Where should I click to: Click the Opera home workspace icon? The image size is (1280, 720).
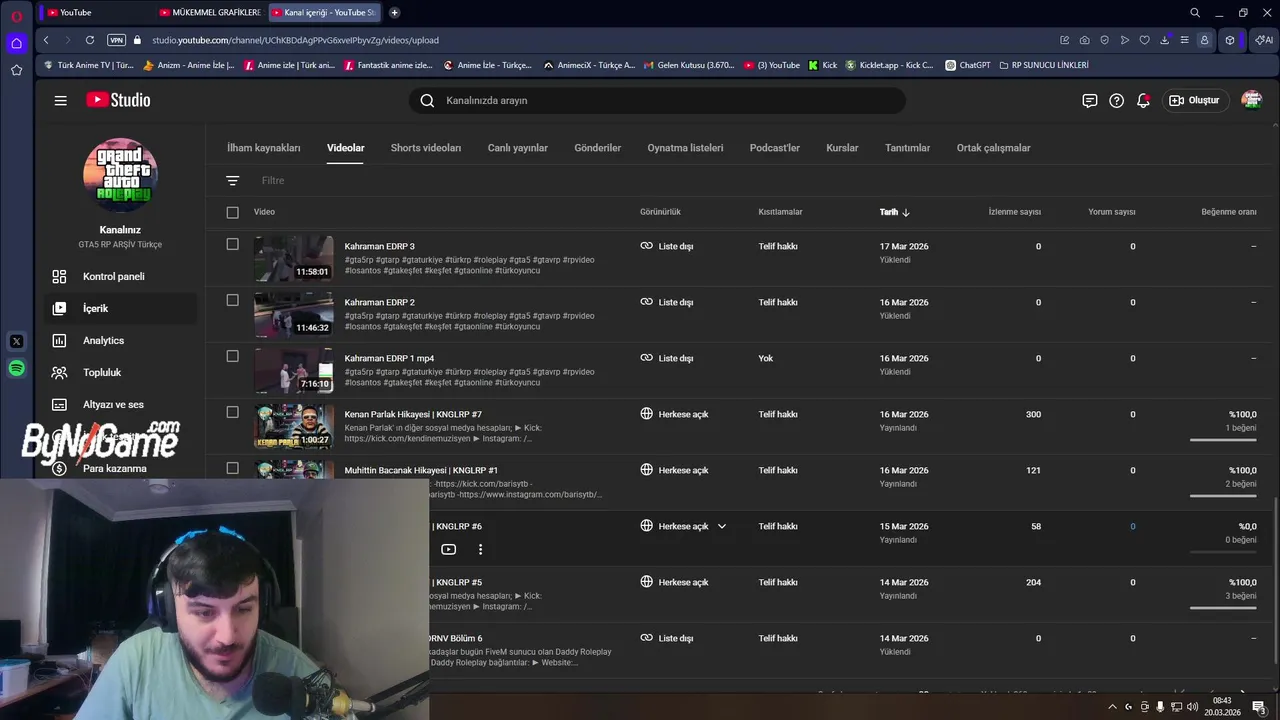coord(16,43)
